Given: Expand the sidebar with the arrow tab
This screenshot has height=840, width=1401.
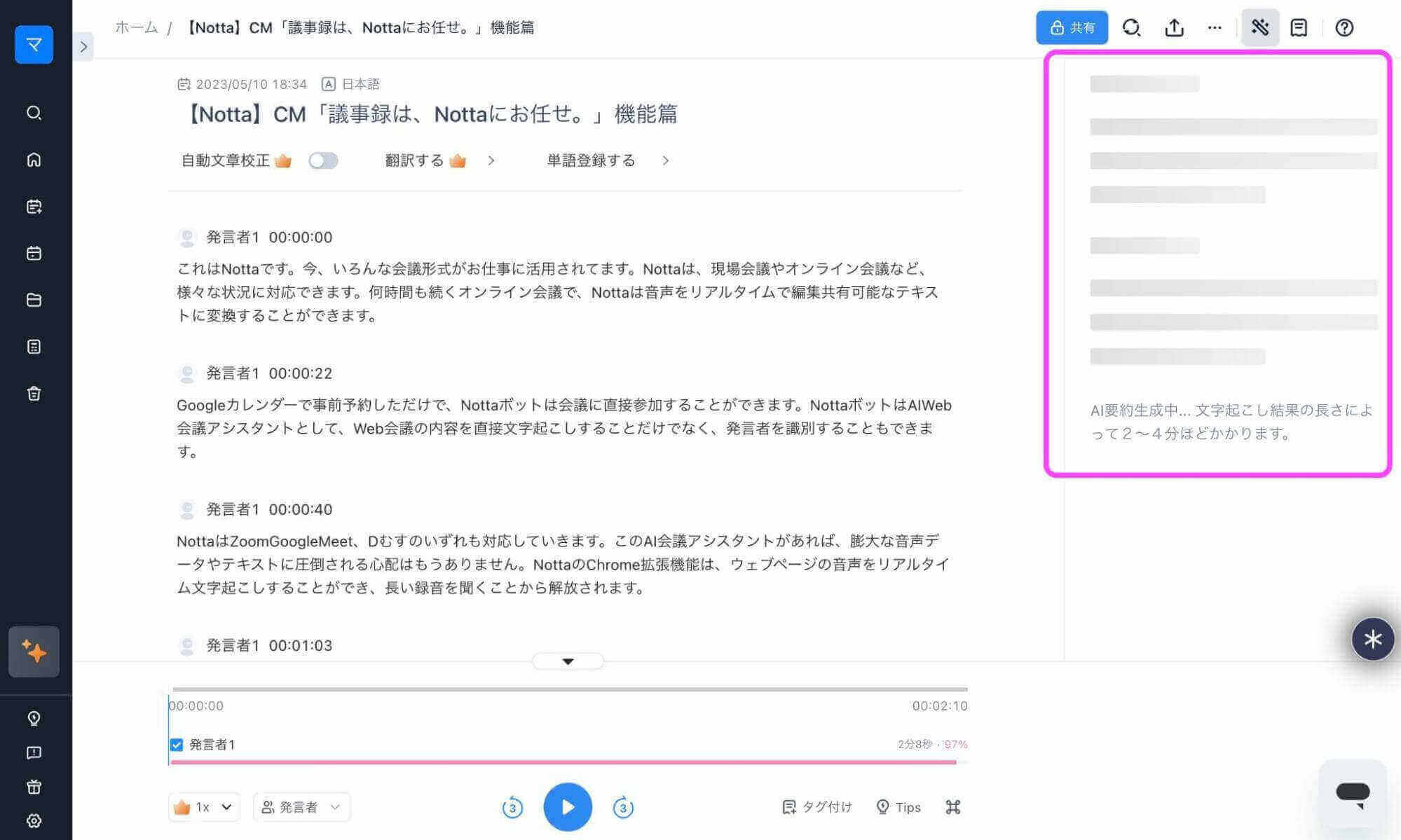Looking at the screenshot, I should (83, 47).
